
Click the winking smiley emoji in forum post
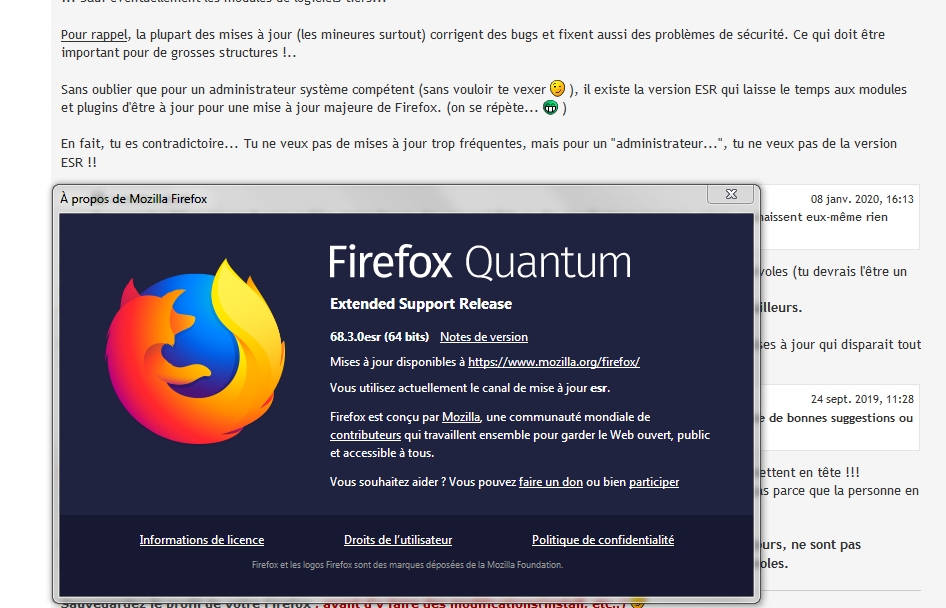click(557, 89)
